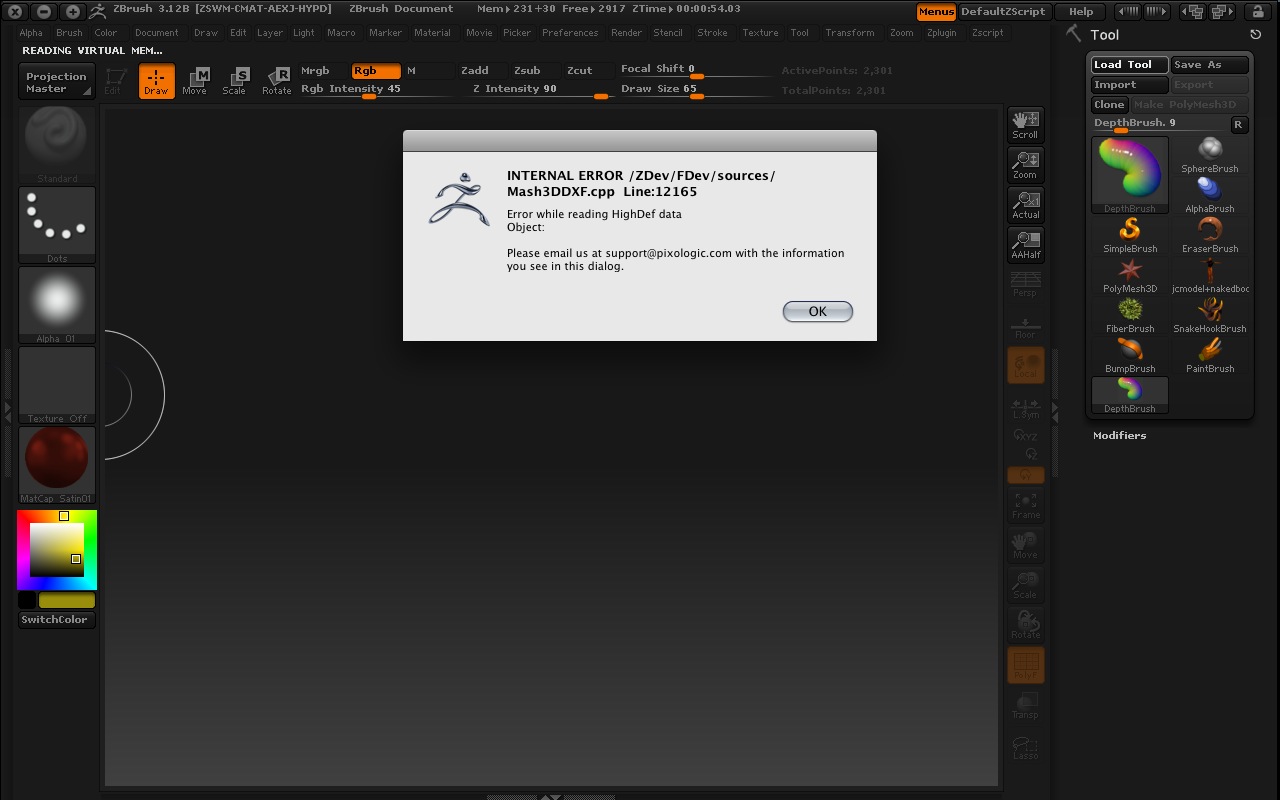Click the Focal Shift slider
1280x800 pixels.
pos(695,70)
